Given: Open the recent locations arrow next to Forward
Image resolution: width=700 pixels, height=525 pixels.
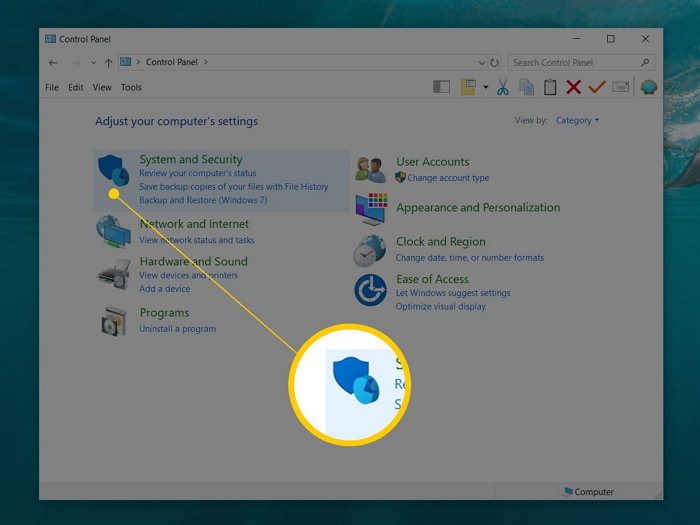Looking at the screenshot, I should pos(93,62).
